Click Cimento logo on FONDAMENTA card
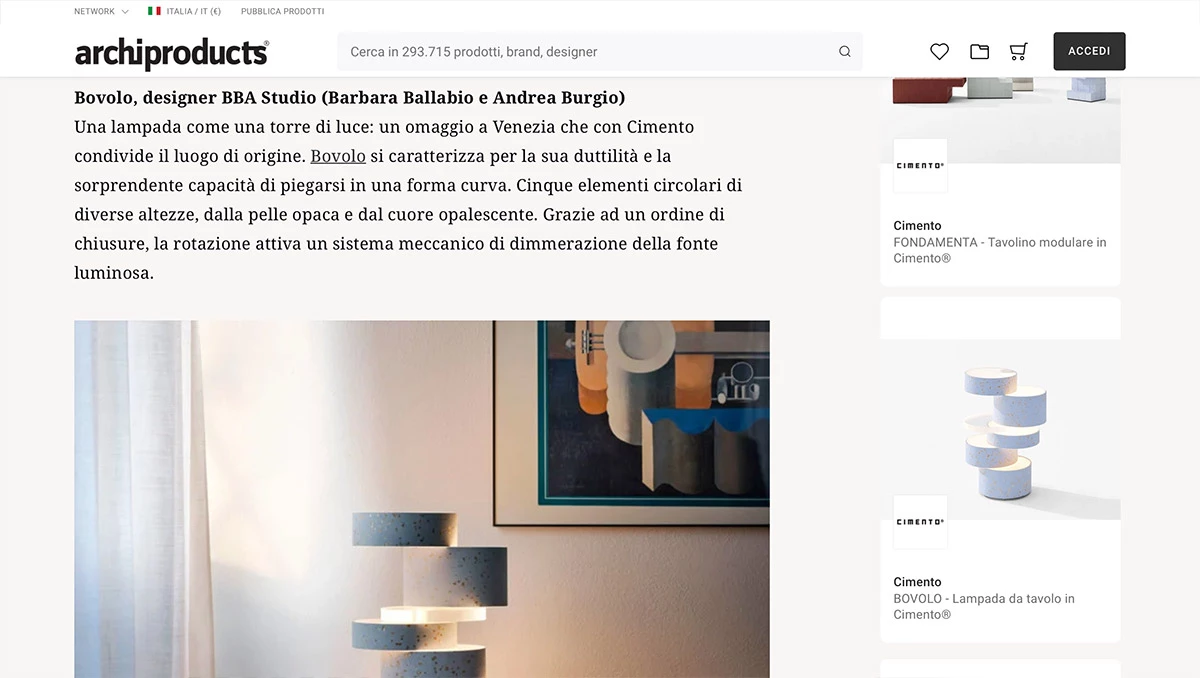1200x678 pixels. [920, 166]
